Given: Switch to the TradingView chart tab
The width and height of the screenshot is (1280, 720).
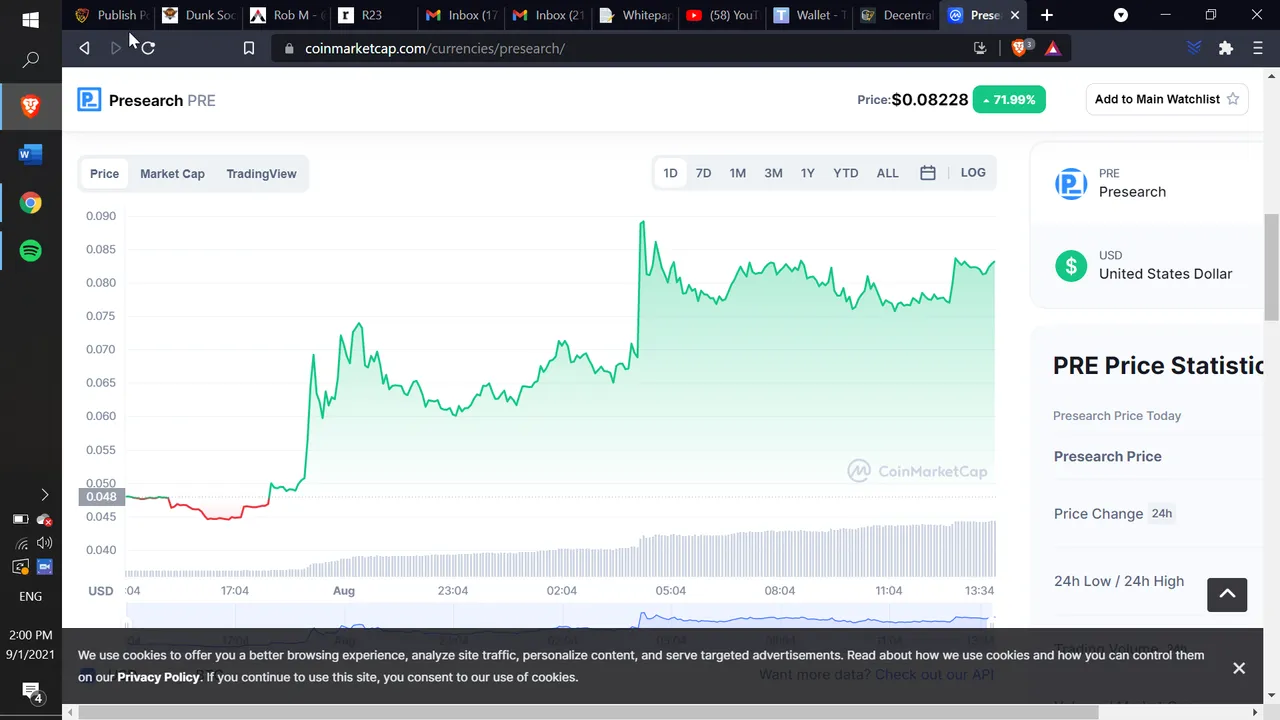Looking at the screenshot, I should 261,173.
